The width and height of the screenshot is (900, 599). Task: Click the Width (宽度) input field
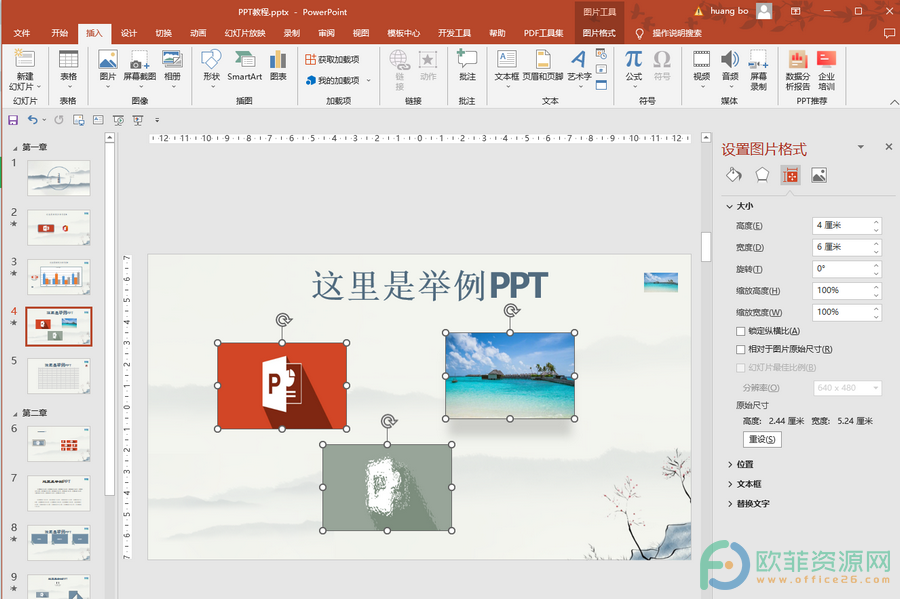click(x=847, y=247)
